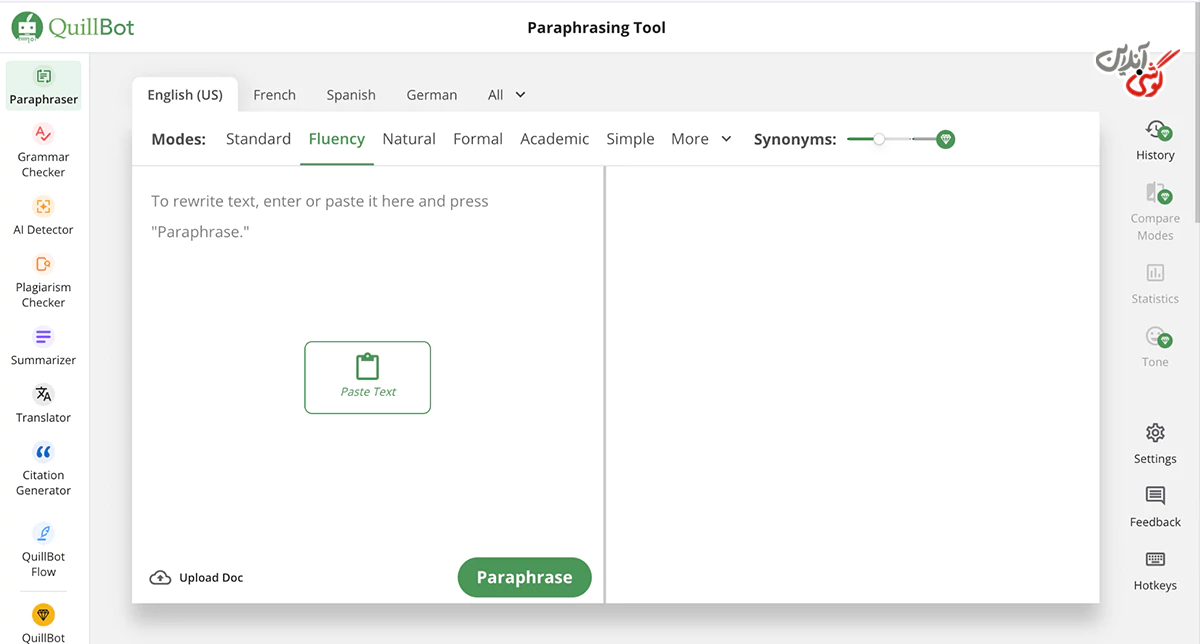Select the Academic mode
The width and height of the screenshot is (1200, 644).
pos(555,139)
